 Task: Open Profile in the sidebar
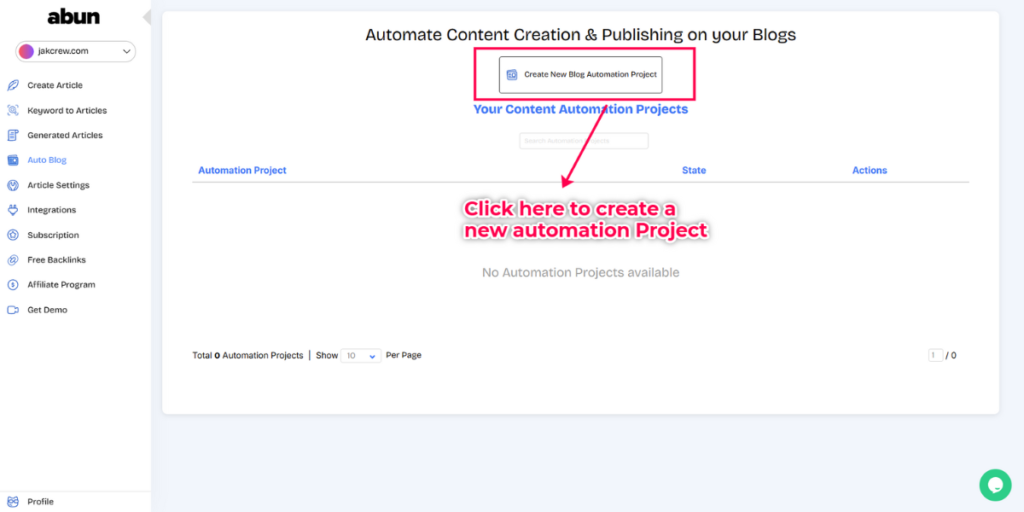[40, 502]
